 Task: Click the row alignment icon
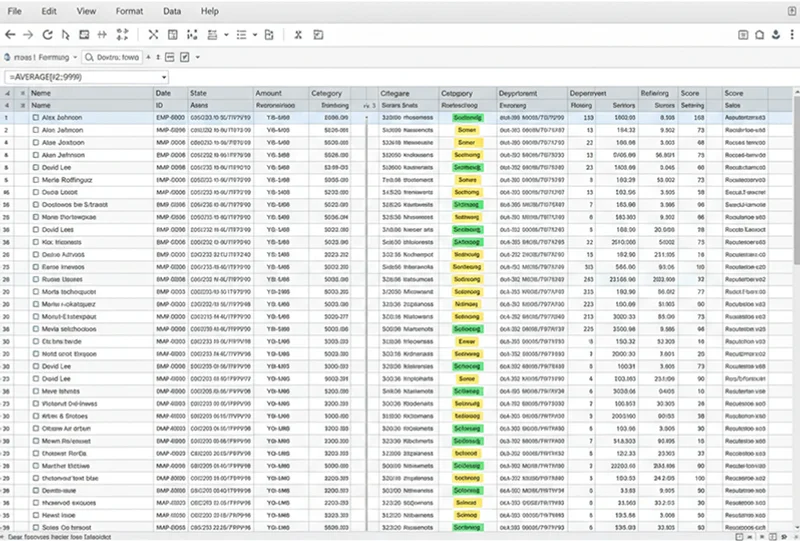coord(212,35)
